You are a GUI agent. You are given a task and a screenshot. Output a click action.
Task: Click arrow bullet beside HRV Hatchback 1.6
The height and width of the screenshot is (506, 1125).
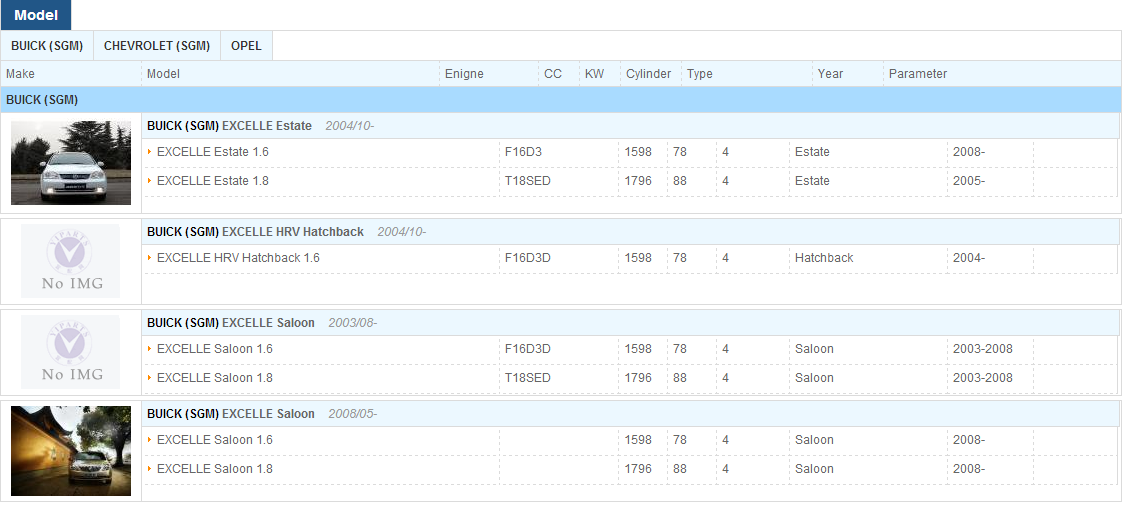point(150,258)
